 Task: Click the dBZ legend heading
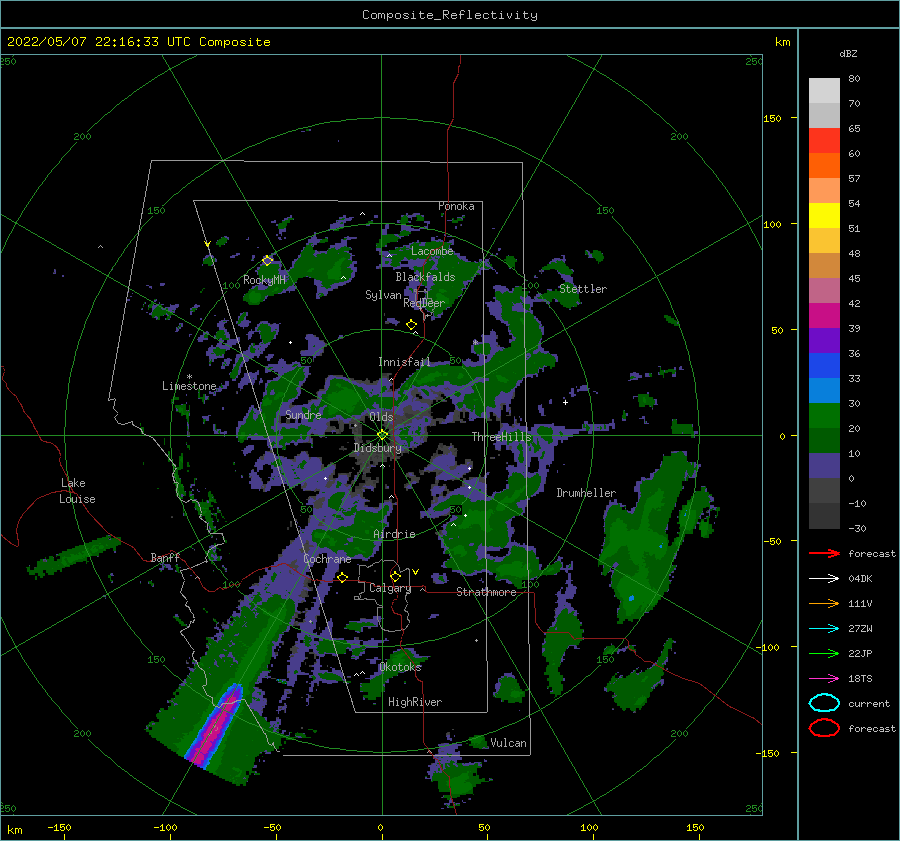[848, 53]
